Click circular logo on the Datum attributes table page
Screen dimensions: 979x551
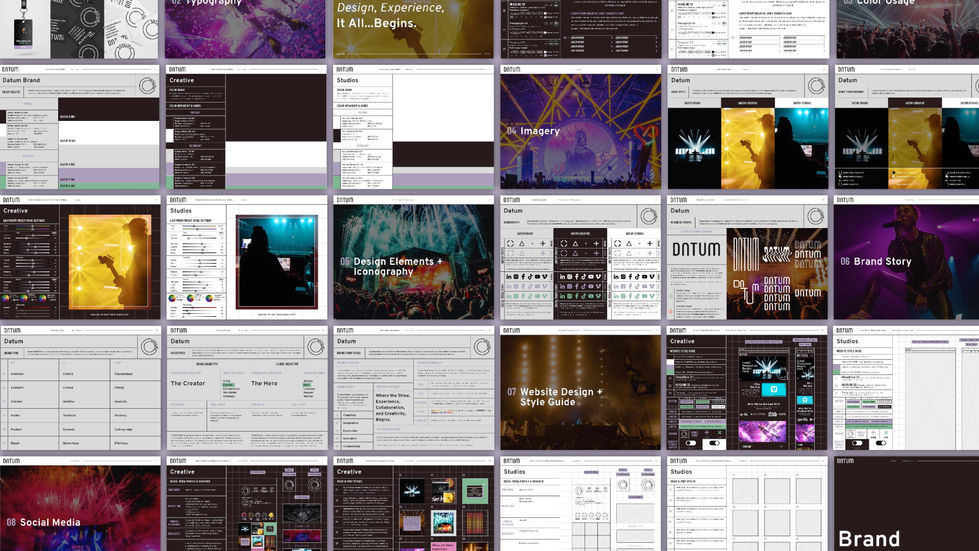149,346
